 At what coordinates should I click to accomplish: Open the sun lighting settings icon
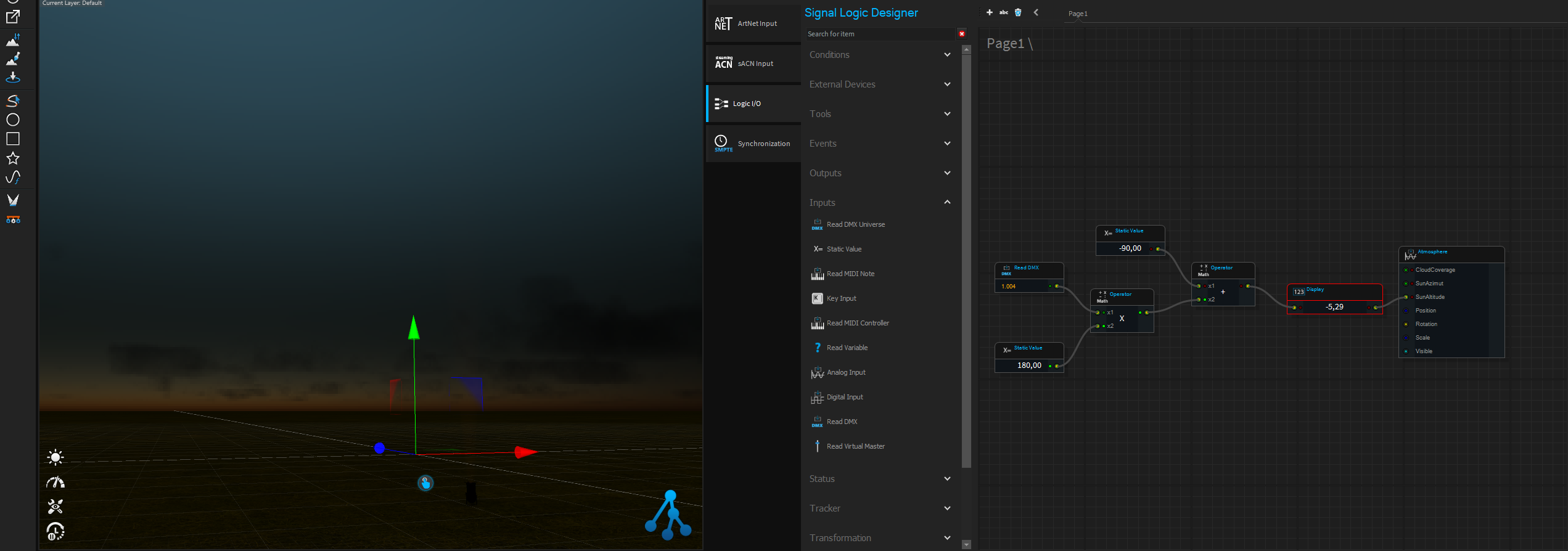55,457
